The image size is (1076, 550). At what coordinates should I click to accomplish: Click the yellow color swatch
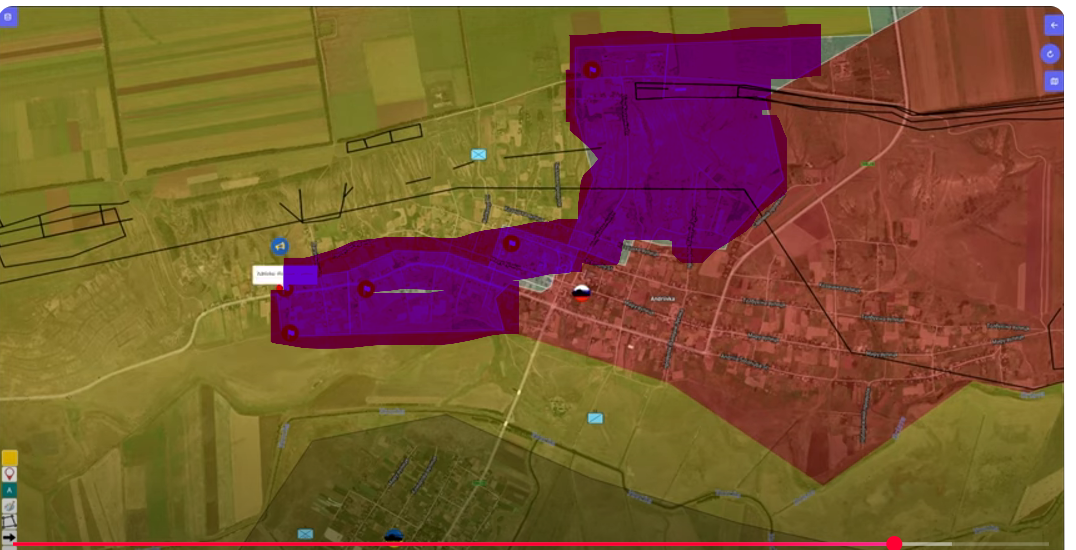10,458
